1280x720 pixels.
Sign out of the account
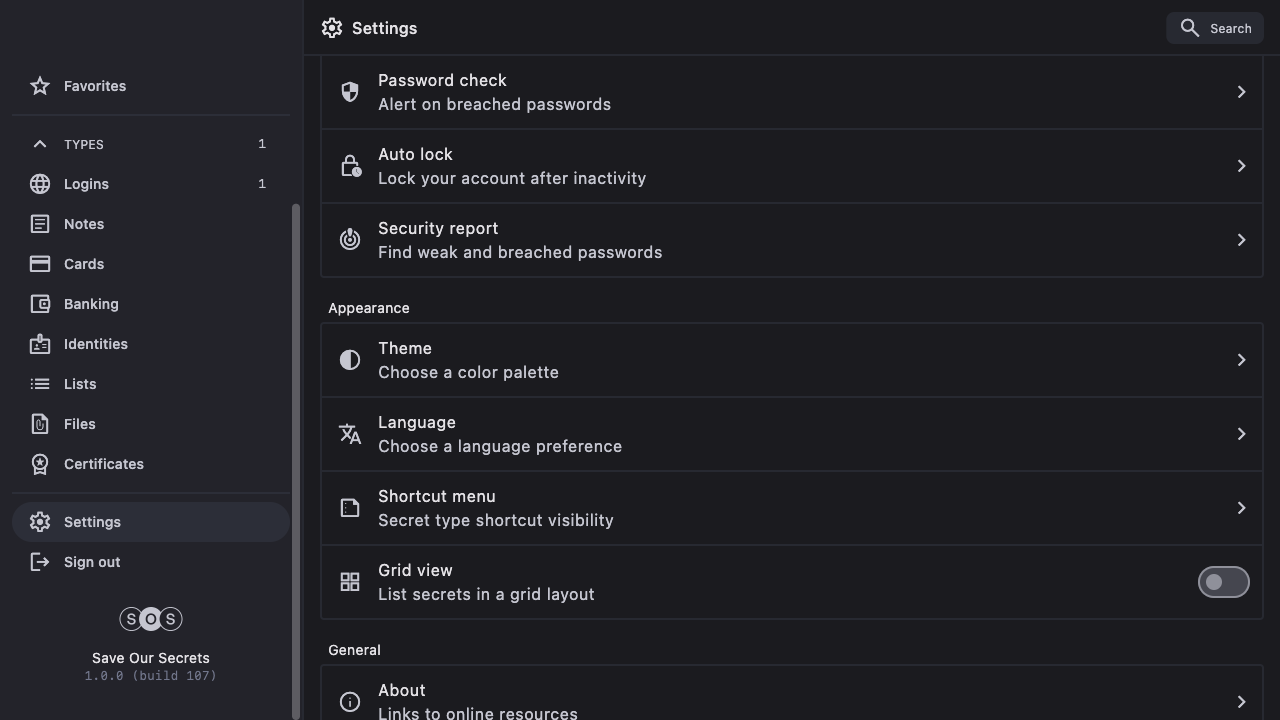coord(92,562)
